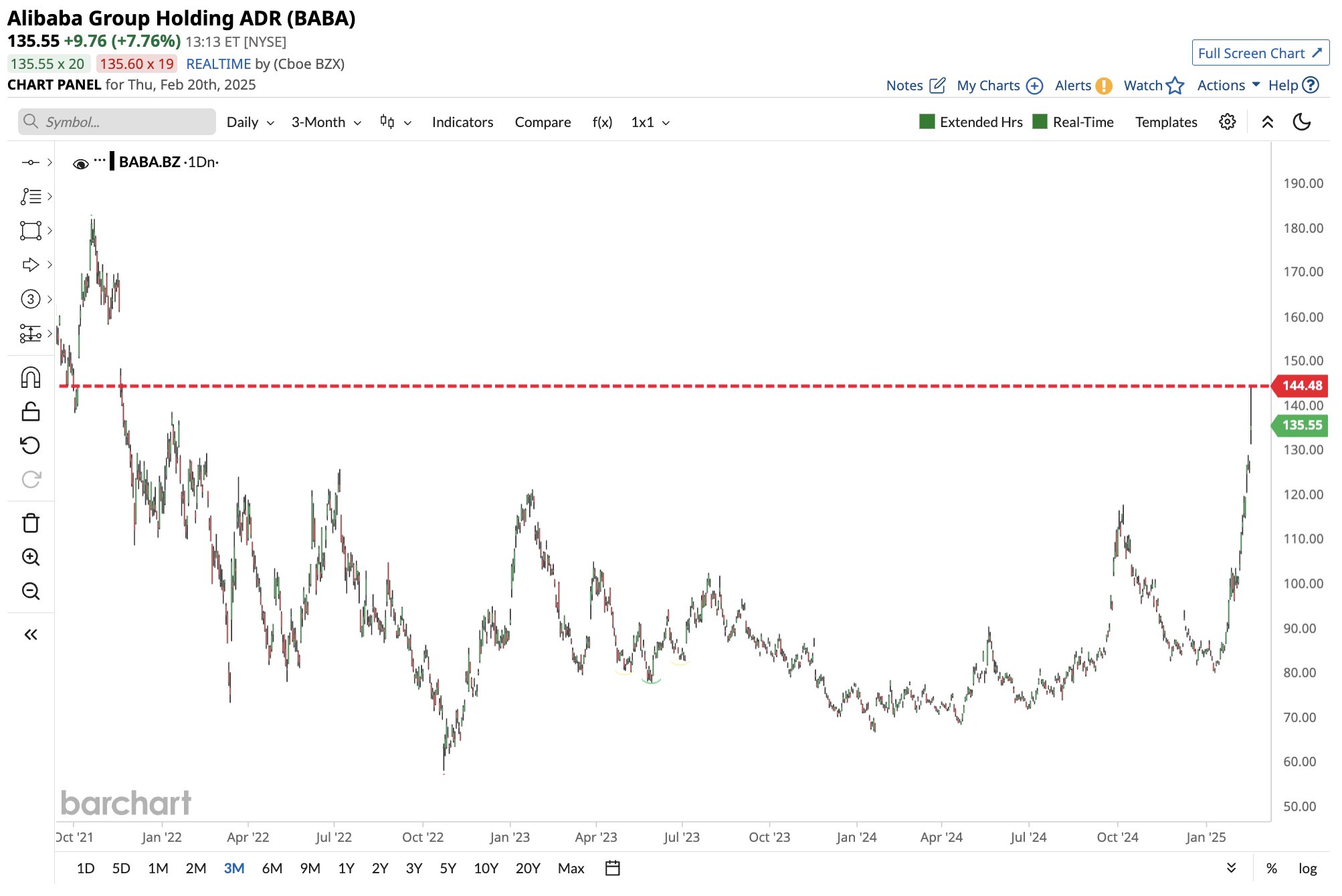Image resolution: width=1342 pixels, height=896 pixels.
Task: Expand wave count tool options arrow
Action: coord(50,299)
